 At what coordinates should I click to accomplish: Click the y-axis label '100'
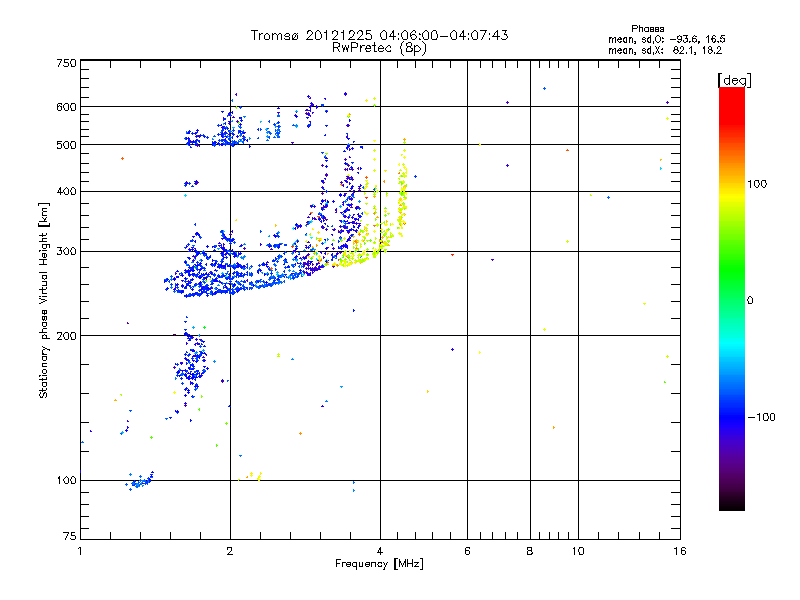coord(66,480)
